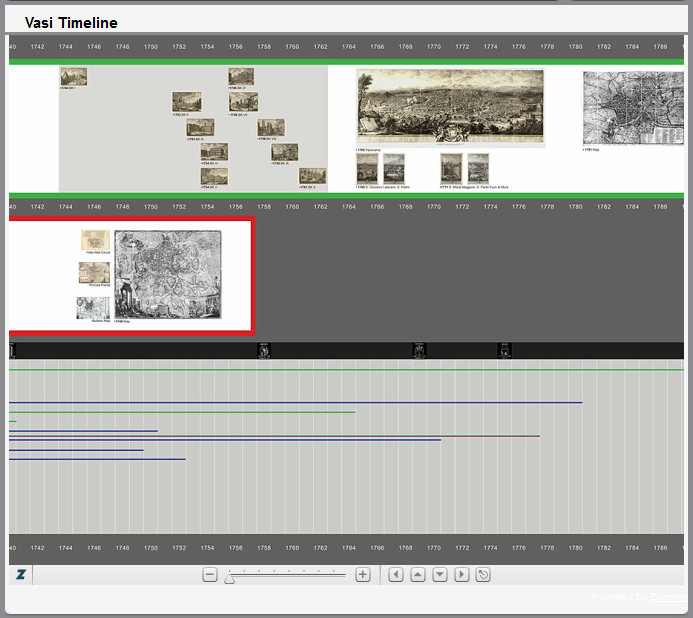Click the Vasi Timeline title
This screenshot has width=693, height=618.
click(71, 23)
